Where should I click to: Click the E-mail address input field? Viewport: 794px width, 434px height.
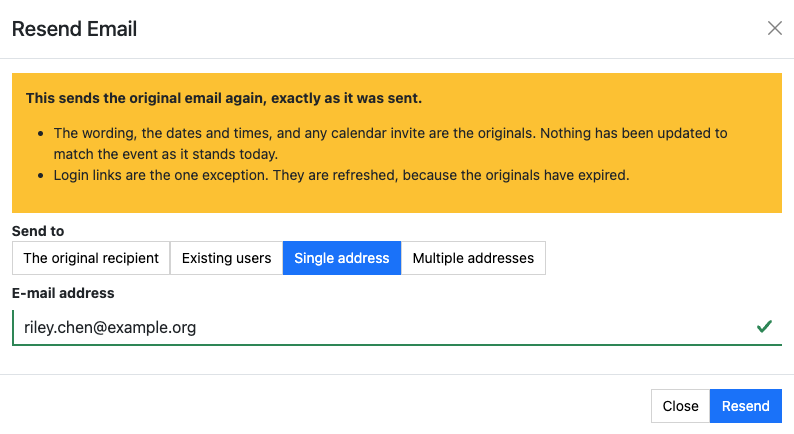tap(397, 328)
